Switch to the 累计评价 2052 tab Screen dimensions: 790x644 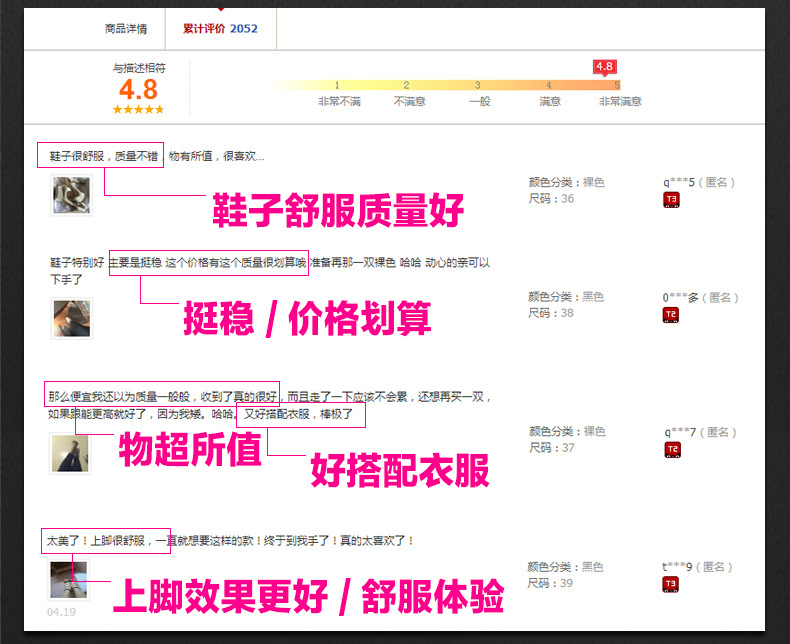tap(220, 29)
